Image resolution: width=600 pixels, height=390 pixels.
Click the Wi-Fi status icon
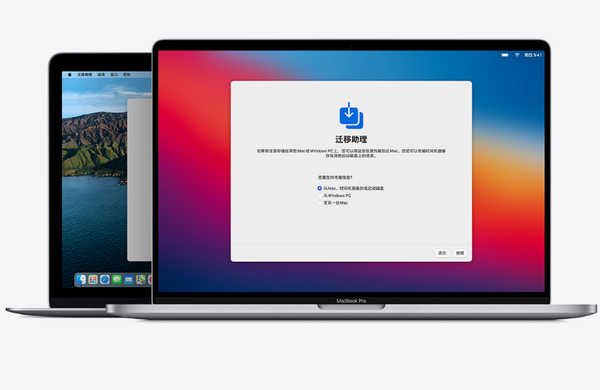pos(517,55)
